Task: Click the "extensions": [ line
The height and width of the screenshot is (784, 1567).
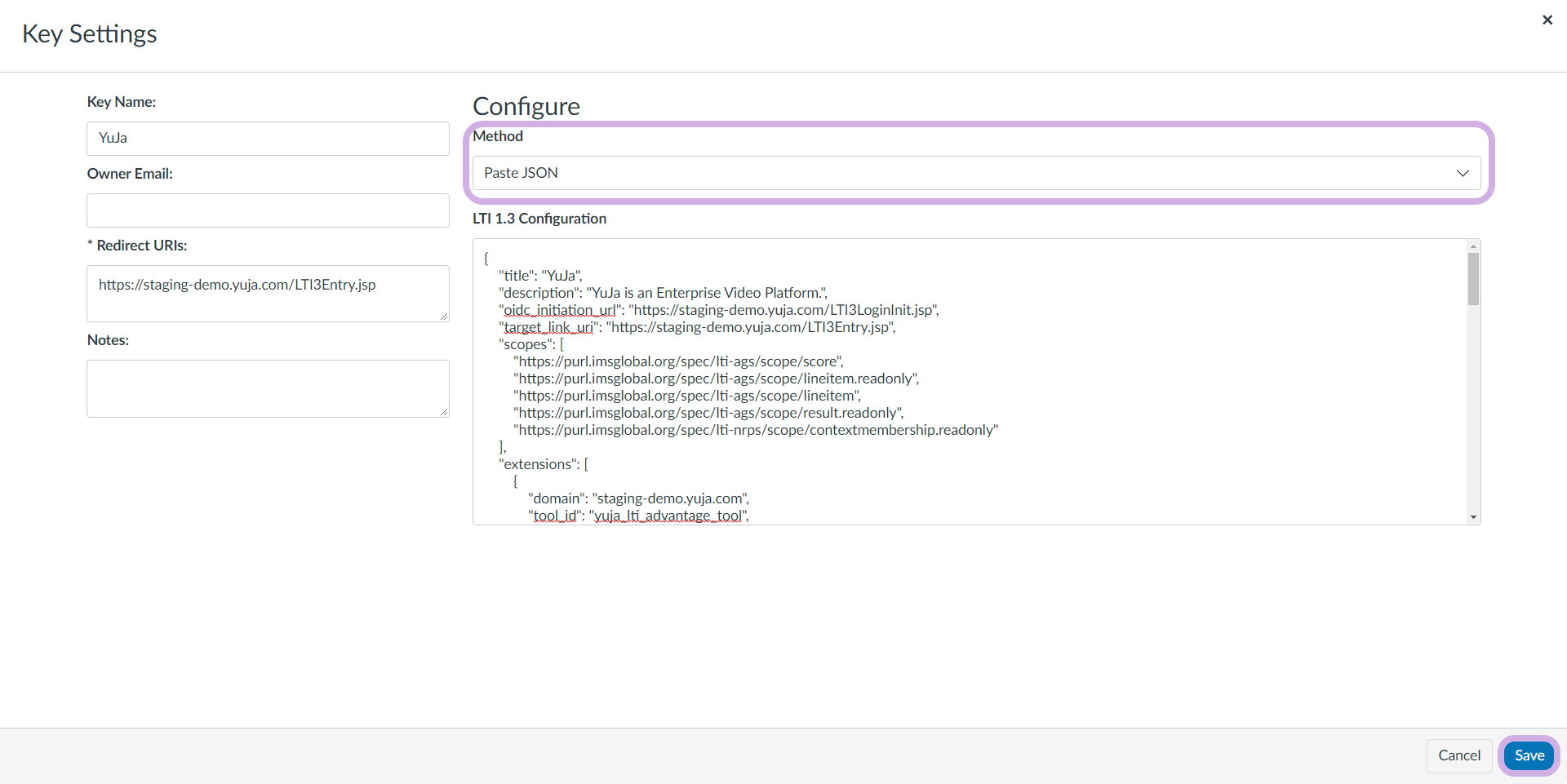Action: pos(544,464)
